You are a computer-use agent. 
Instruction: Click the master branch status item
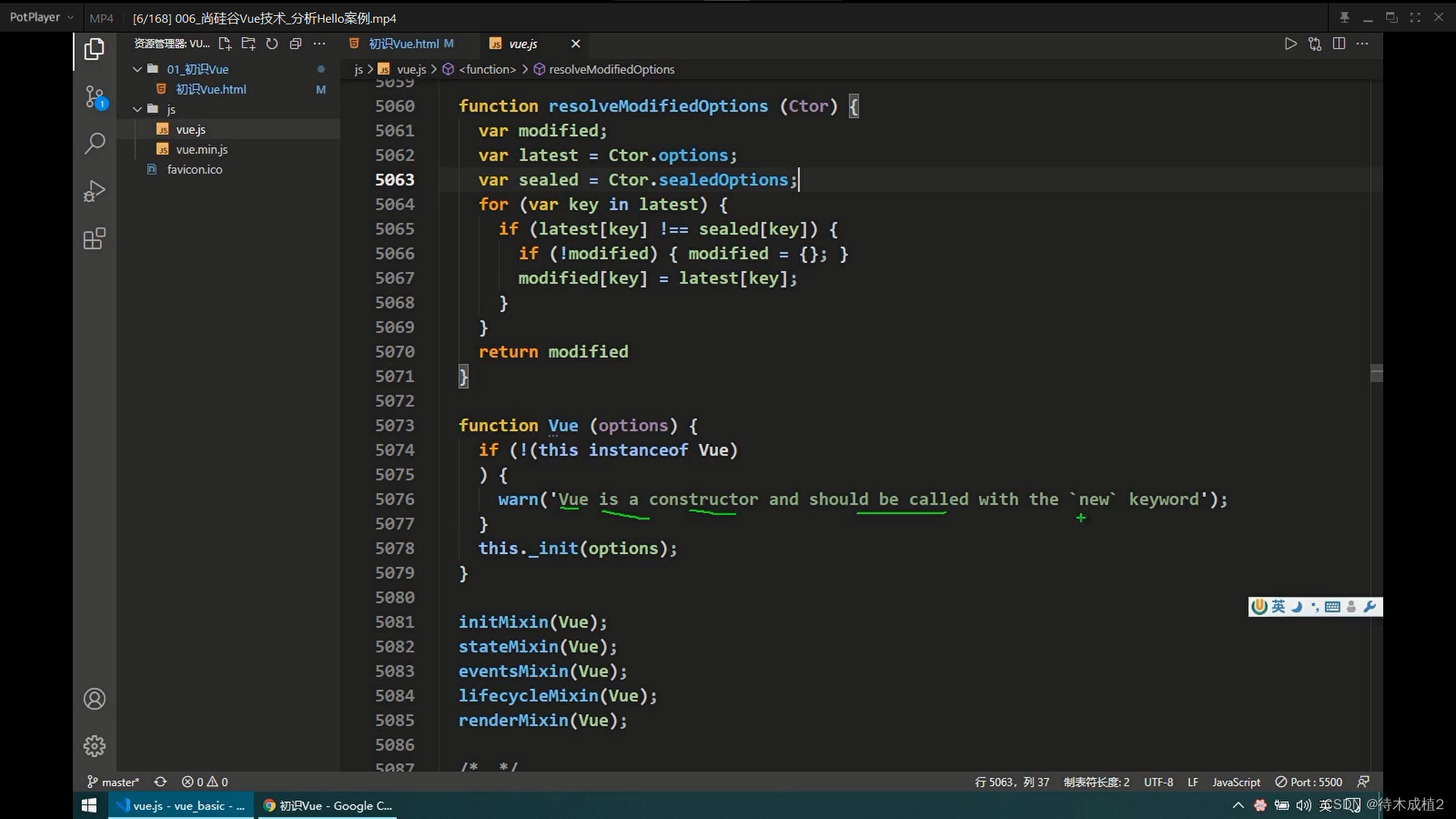113,782
